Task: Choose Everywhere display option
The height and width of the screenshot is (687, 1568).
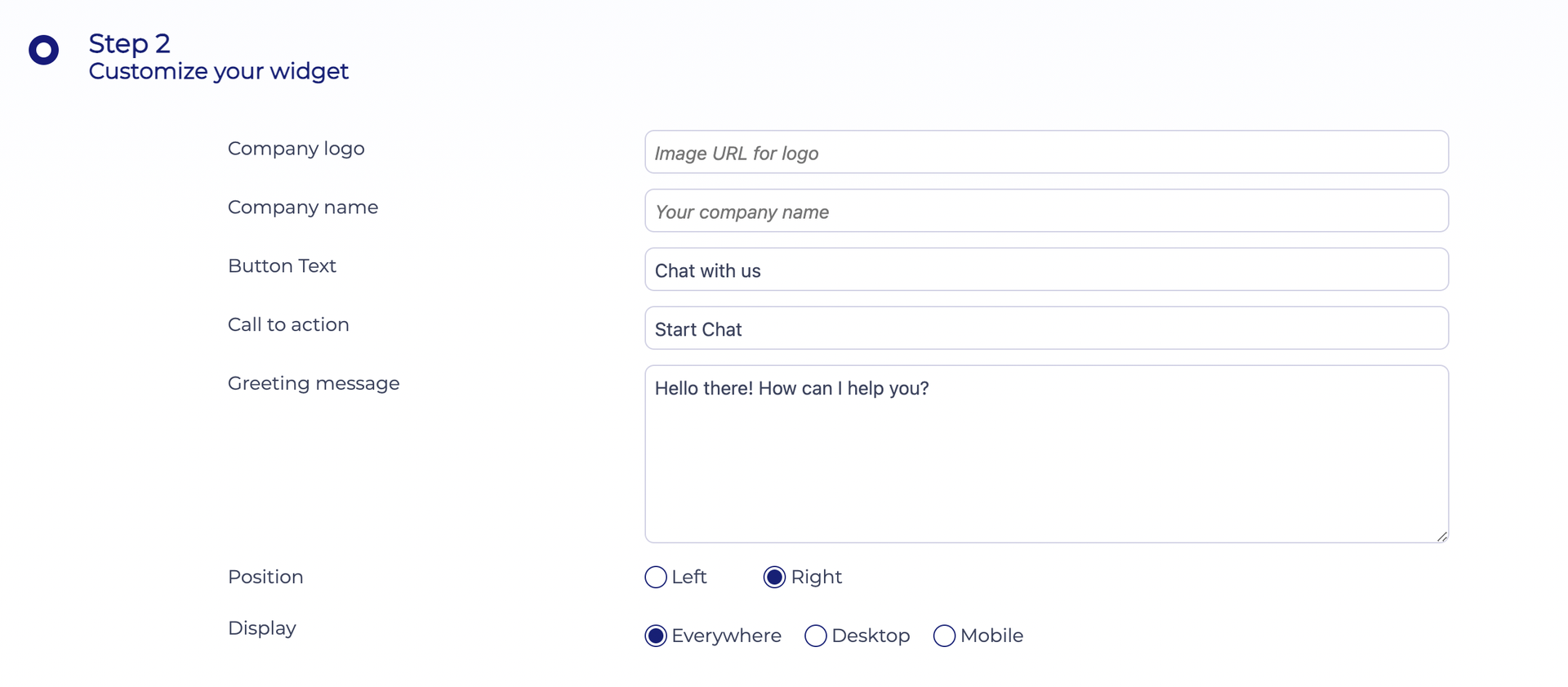Action: (656, 636)
